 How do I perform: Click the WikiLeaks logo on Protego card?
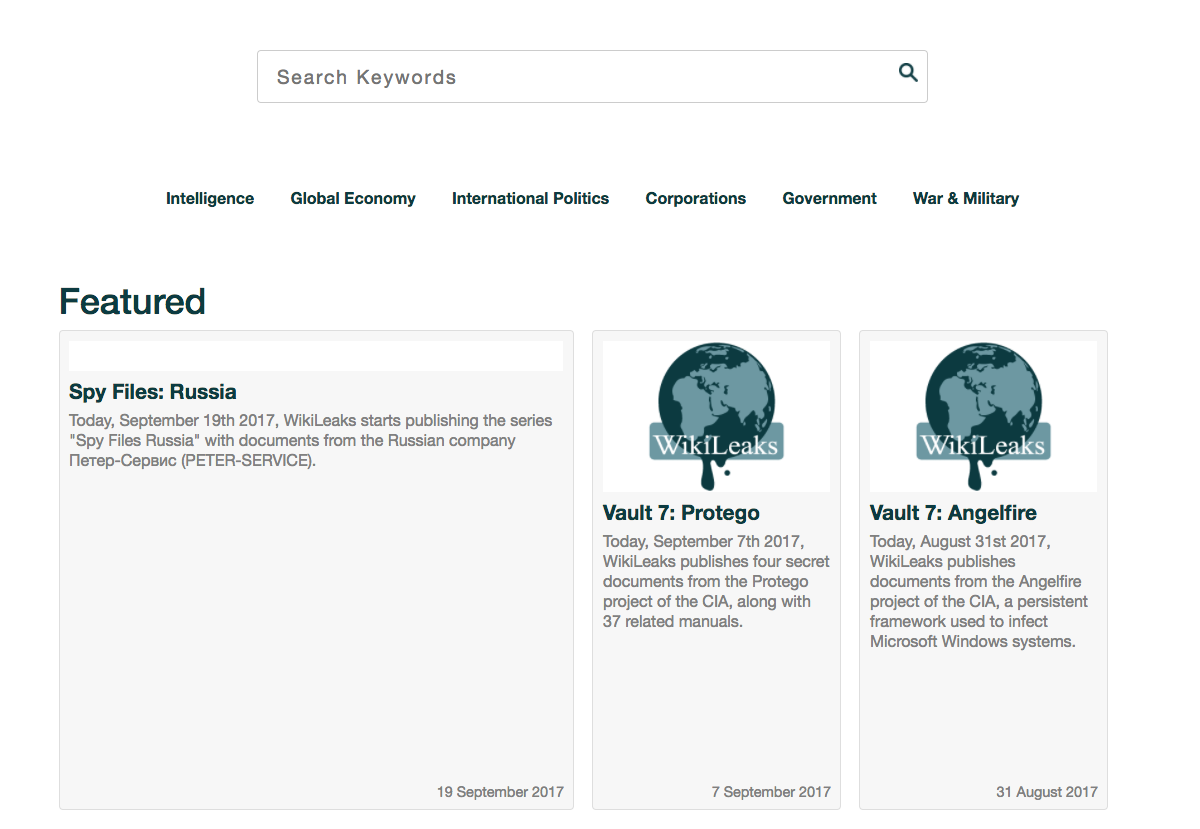coord(716,416)
